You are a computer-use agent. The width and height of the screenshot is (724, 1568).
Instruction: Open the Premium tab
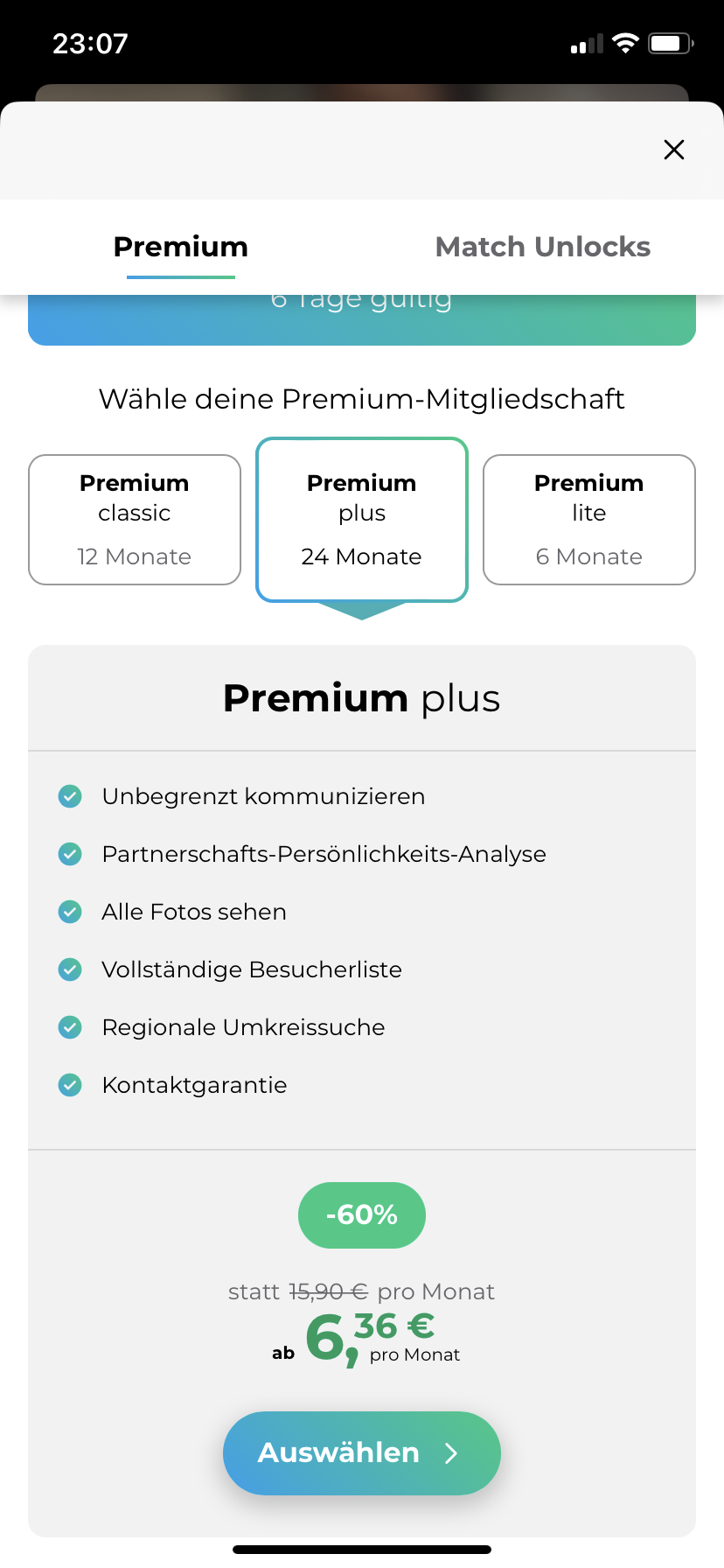coord(179,246)
